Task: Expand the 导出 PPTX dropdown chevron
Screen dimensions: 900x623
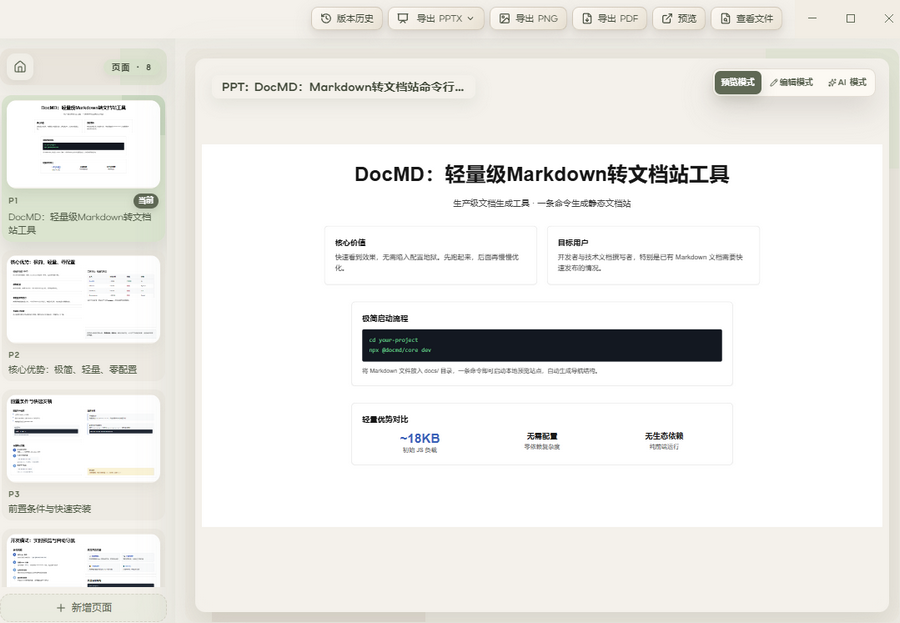Action: tap(471, 18)
